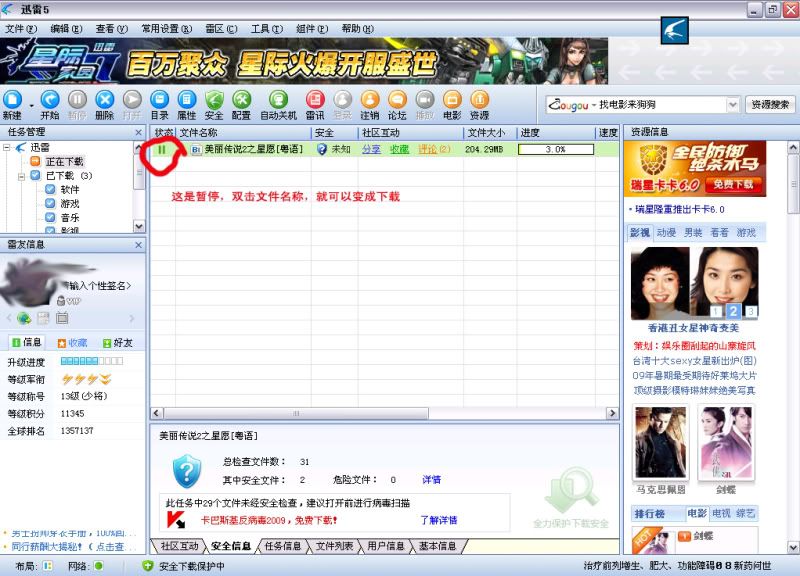The height and width of the screenshot is (576, 800).
Task: Switch to the 文件列表 bottom tab
Action: [x=334, y=546]
